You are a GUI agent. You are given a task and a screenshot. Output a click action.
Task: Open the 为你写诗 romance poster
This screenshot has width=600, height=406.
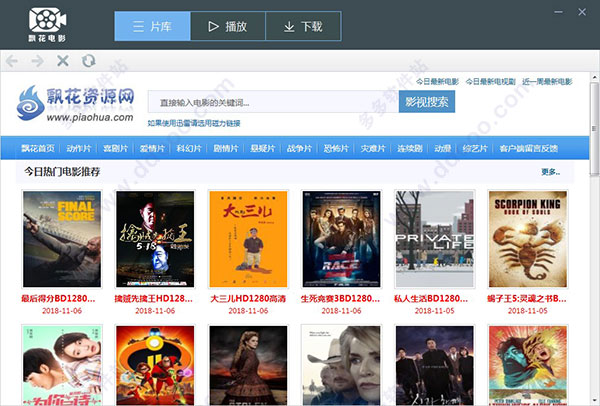tap(62, 365)
